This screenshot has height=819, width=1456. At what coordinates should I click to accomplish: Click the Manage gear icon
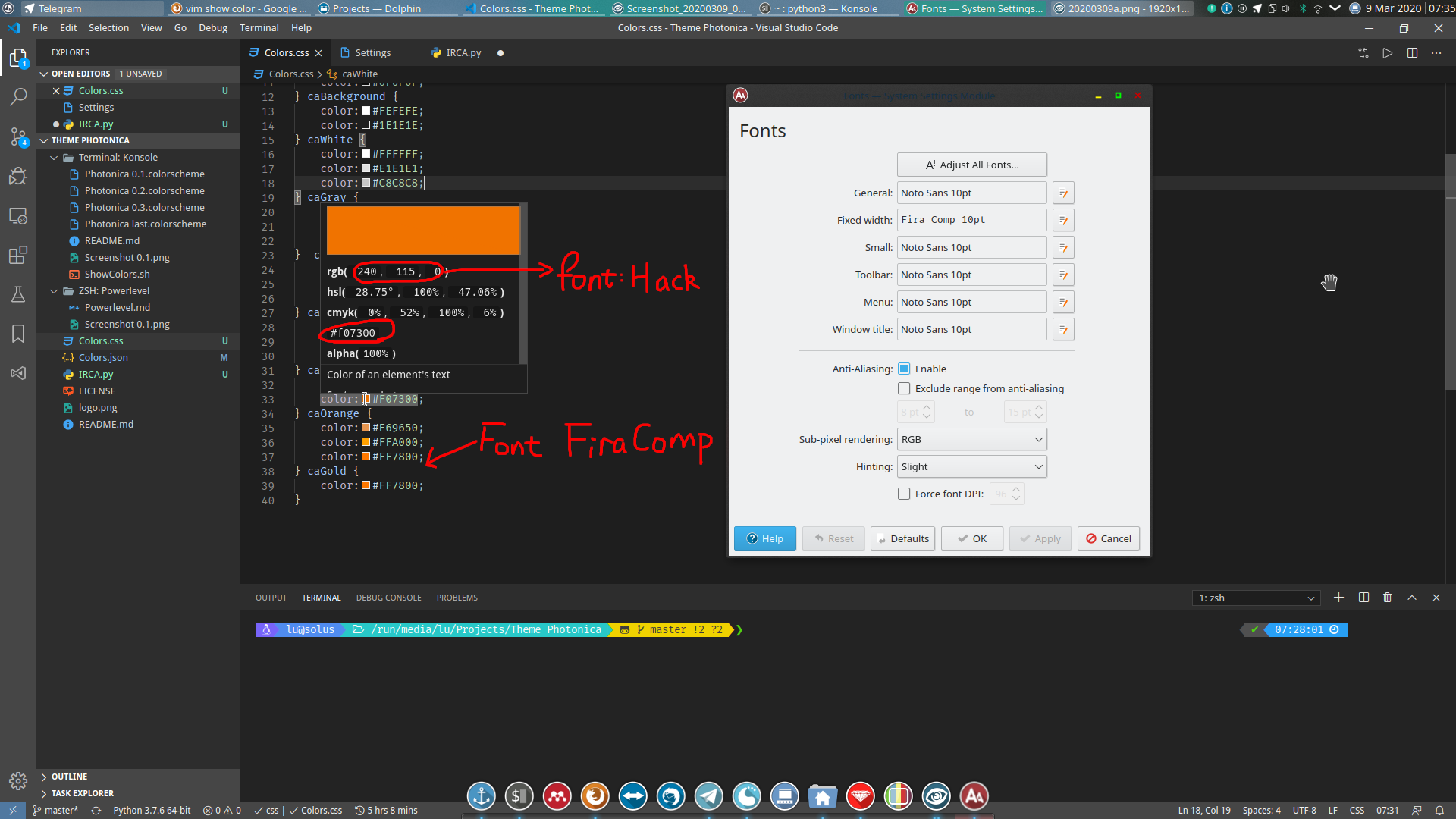[18, 781]
